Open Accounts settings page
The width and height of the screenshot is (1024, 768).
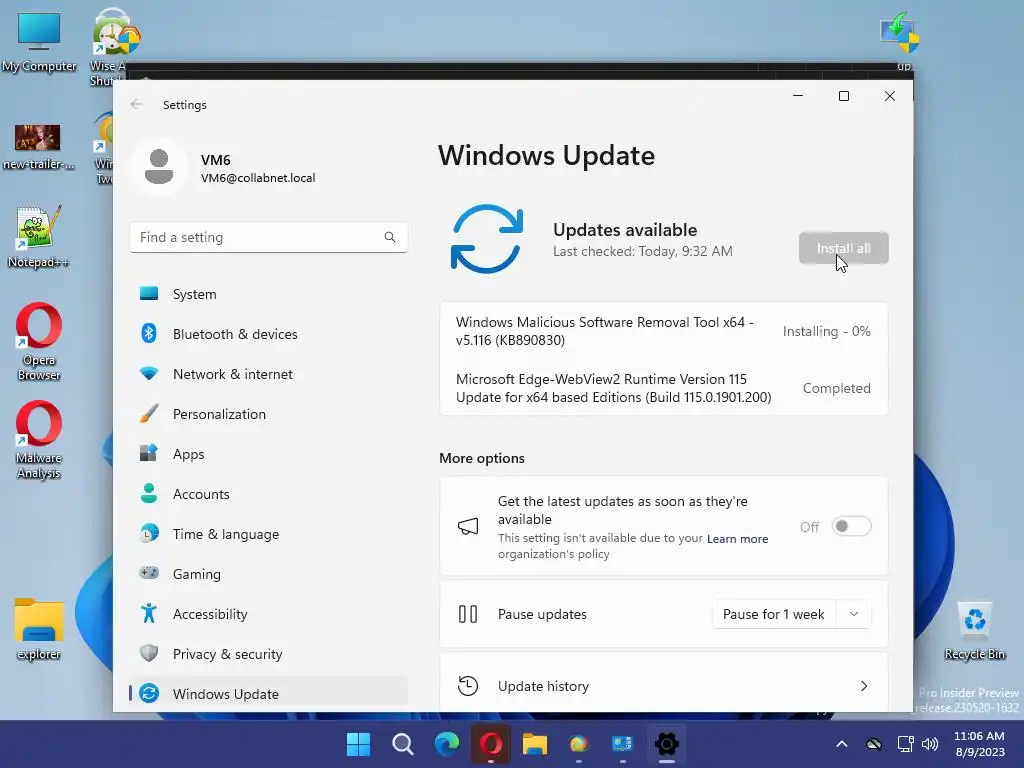[268, 494]
